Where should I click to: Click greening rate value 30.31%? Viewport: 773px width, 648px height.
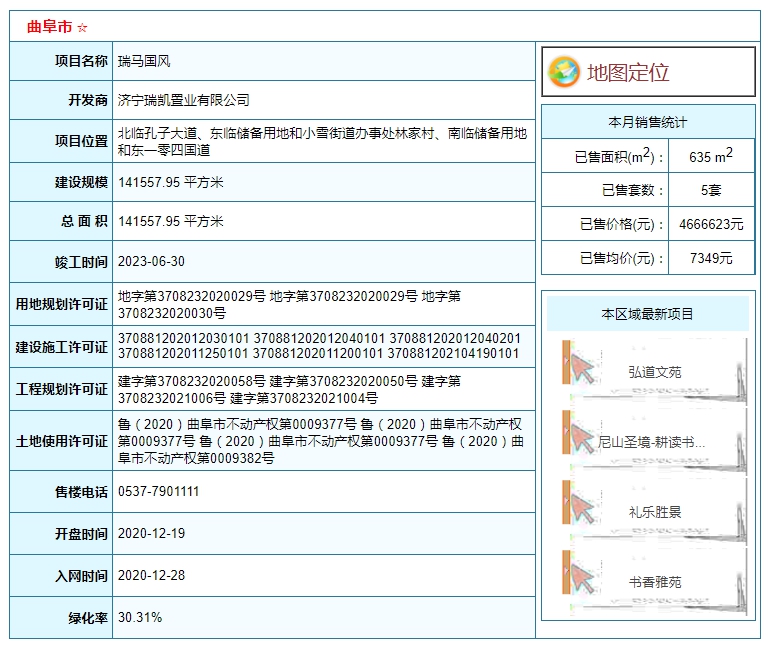(x=140, y=617)
